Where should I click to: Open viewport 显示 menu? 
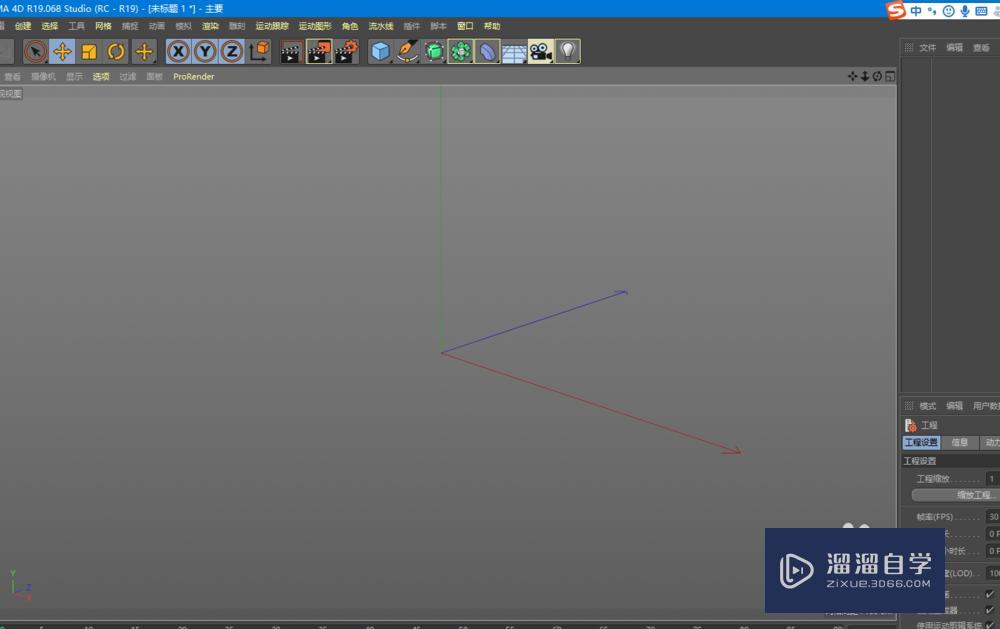click(75, 77)
